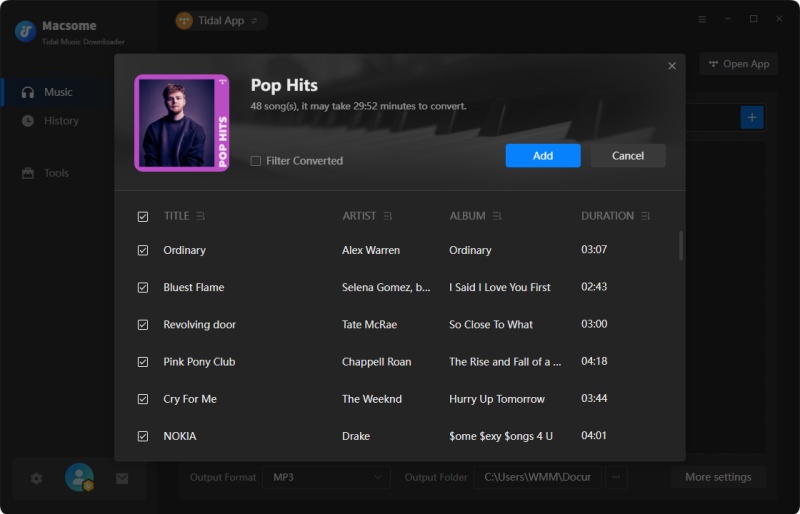
Task: Click song title Revolving door
Action: click(x=199, y=325)
